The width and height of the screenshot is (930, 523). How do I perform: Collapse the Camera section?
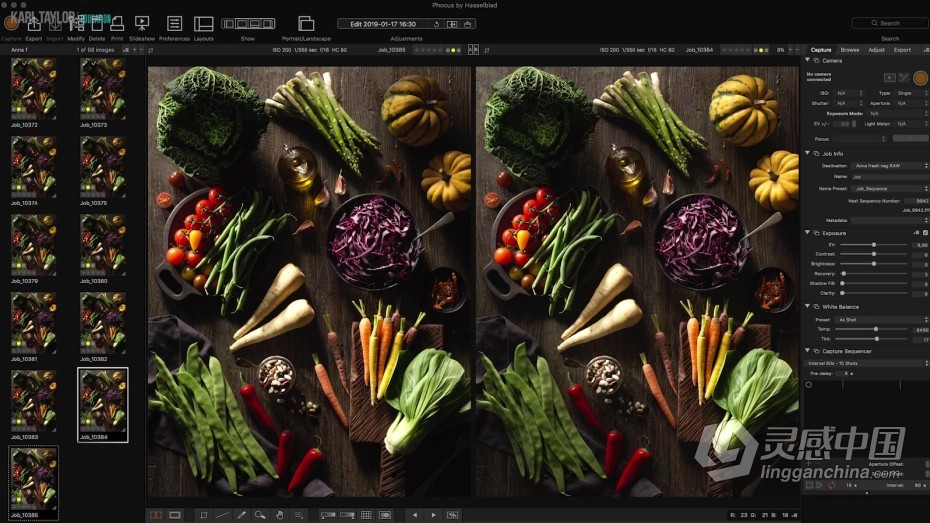[x=807, y=60]
